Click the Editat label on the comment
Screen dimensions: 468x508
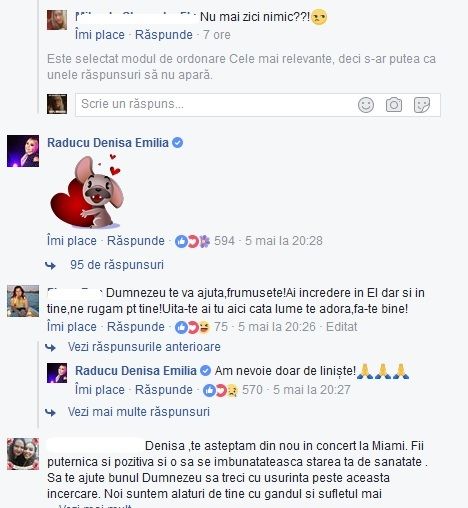(341, 327)
